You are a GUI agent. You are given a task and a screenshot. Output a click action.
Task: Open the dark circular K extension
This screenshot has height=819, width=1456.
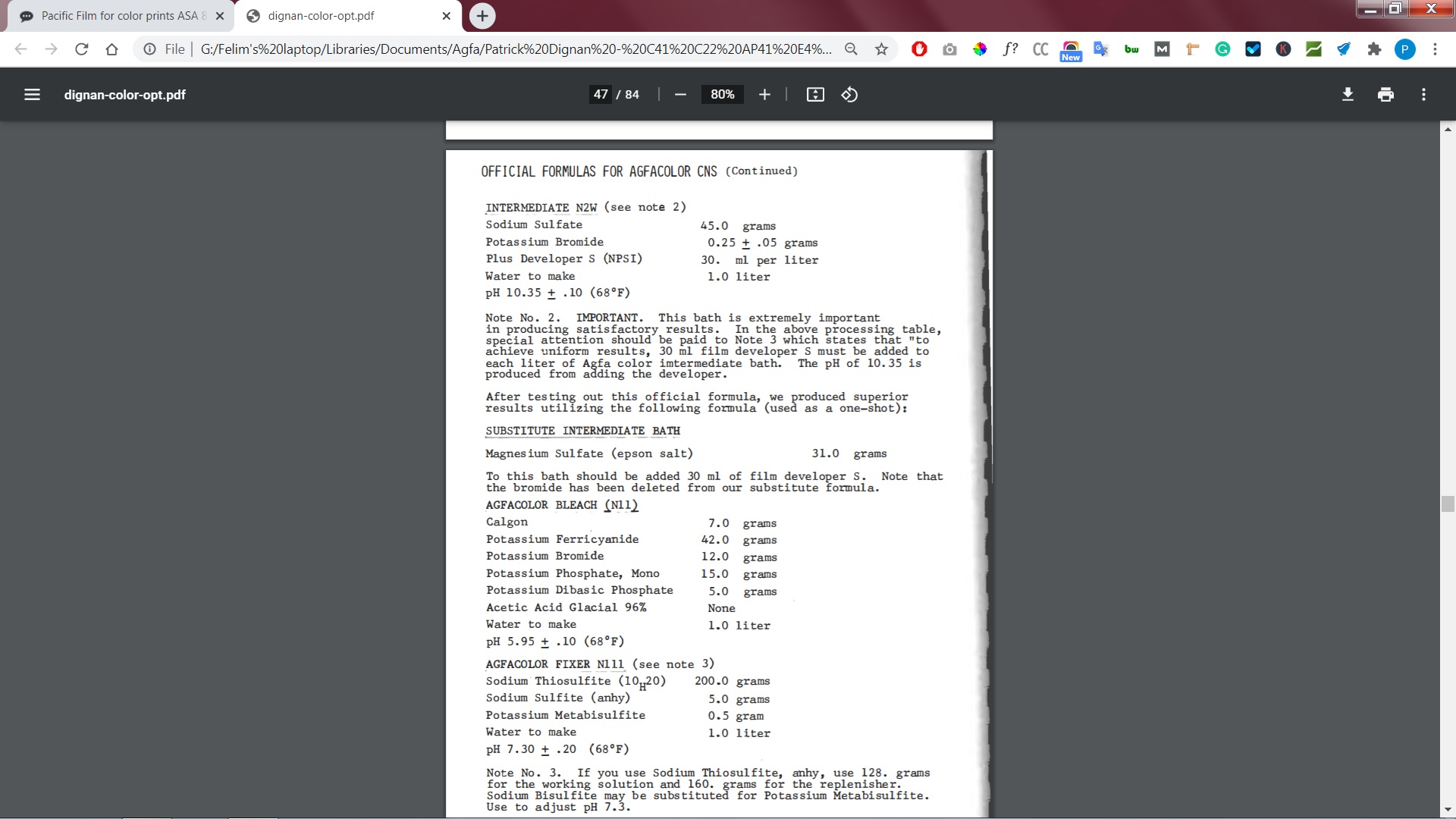point(1283,49)
